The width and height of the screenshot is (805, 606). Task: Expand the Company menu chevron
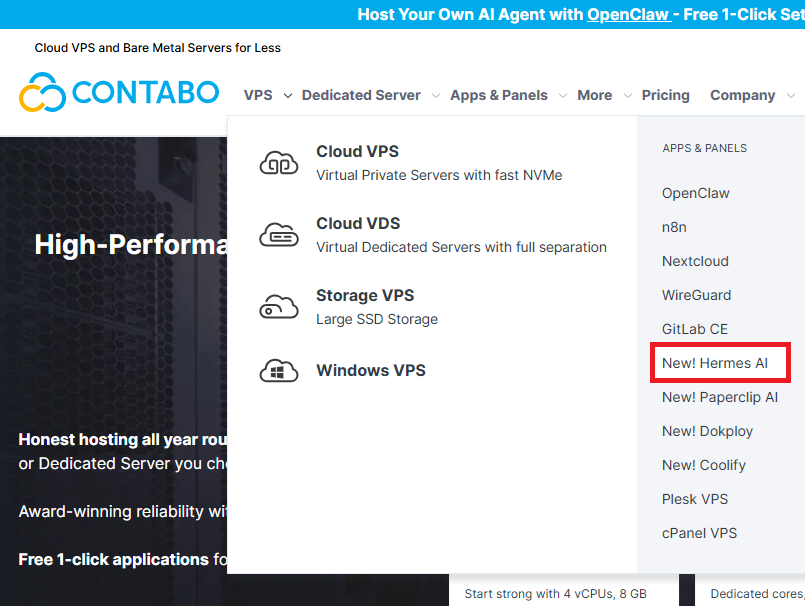tap(791, 96)
